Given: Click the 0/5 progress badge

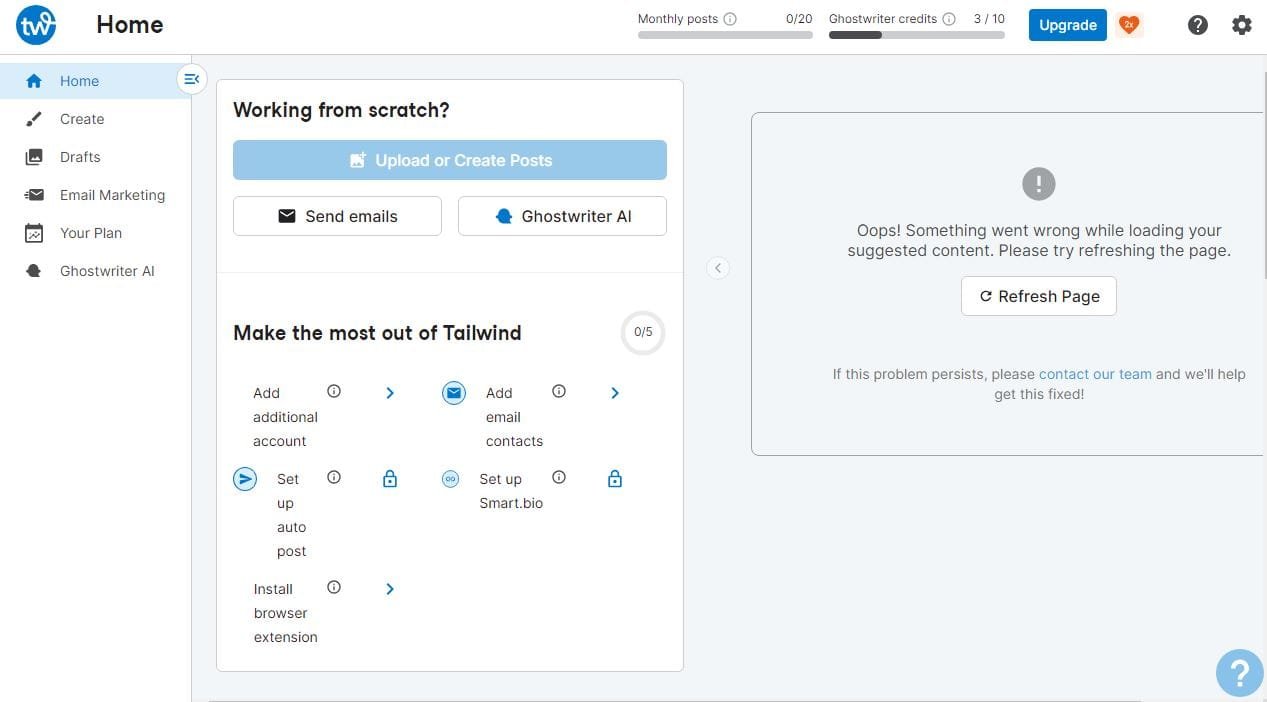Looking at the screenshot, I should pos(642,331).
